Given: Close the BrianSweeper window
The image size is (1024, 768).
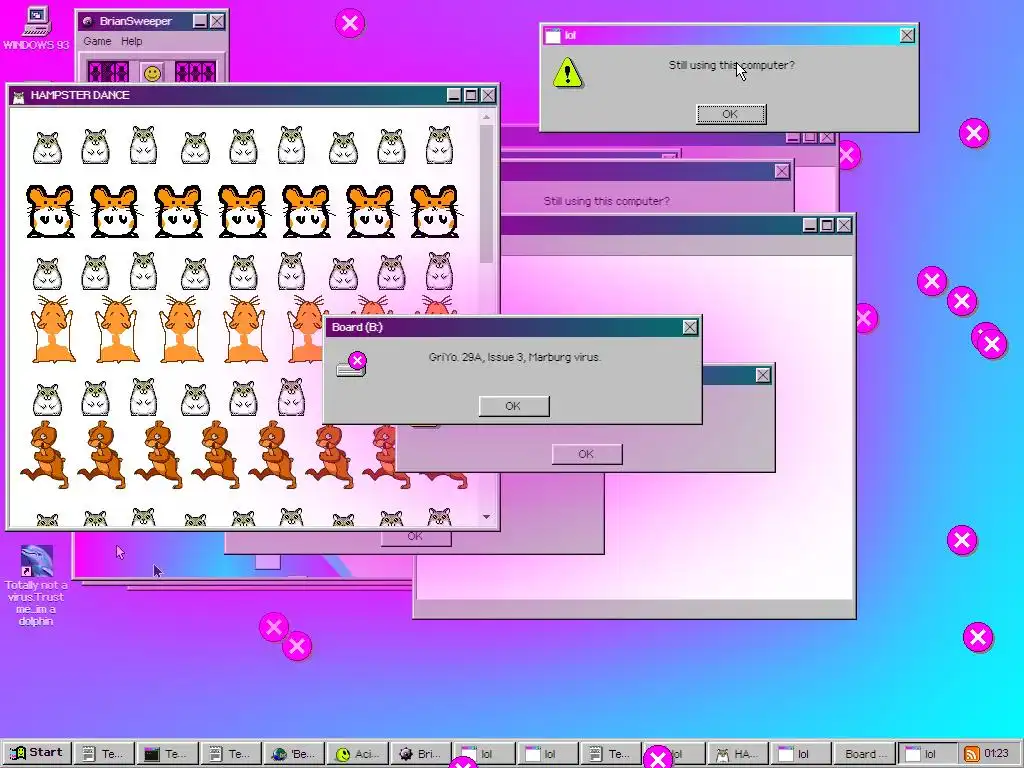Looking at the screenshot, I should pos(217,22).
